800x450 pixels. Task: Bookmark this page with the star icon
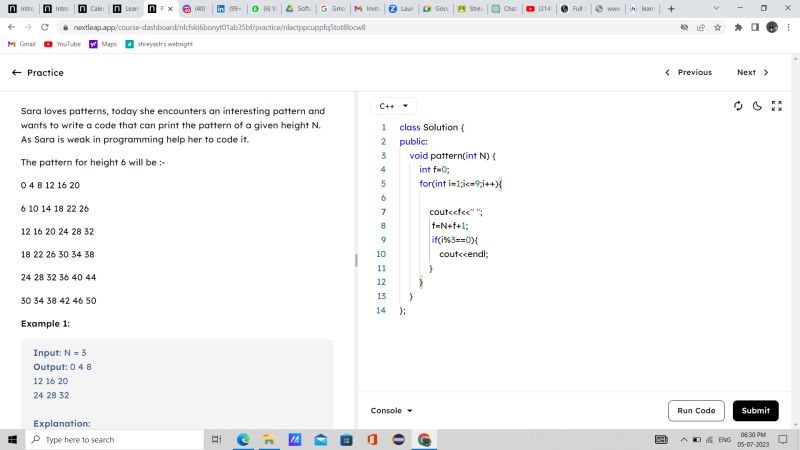(718, 27)
